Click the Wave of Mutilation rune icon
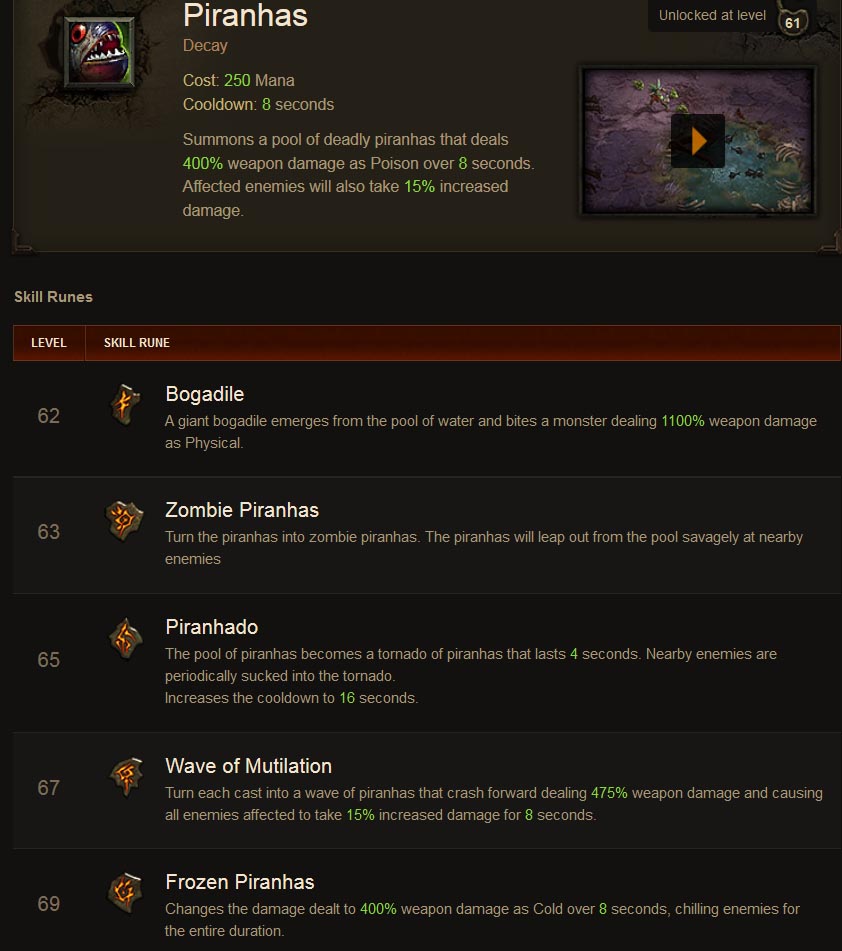842x951 pixels. (126, 777)
